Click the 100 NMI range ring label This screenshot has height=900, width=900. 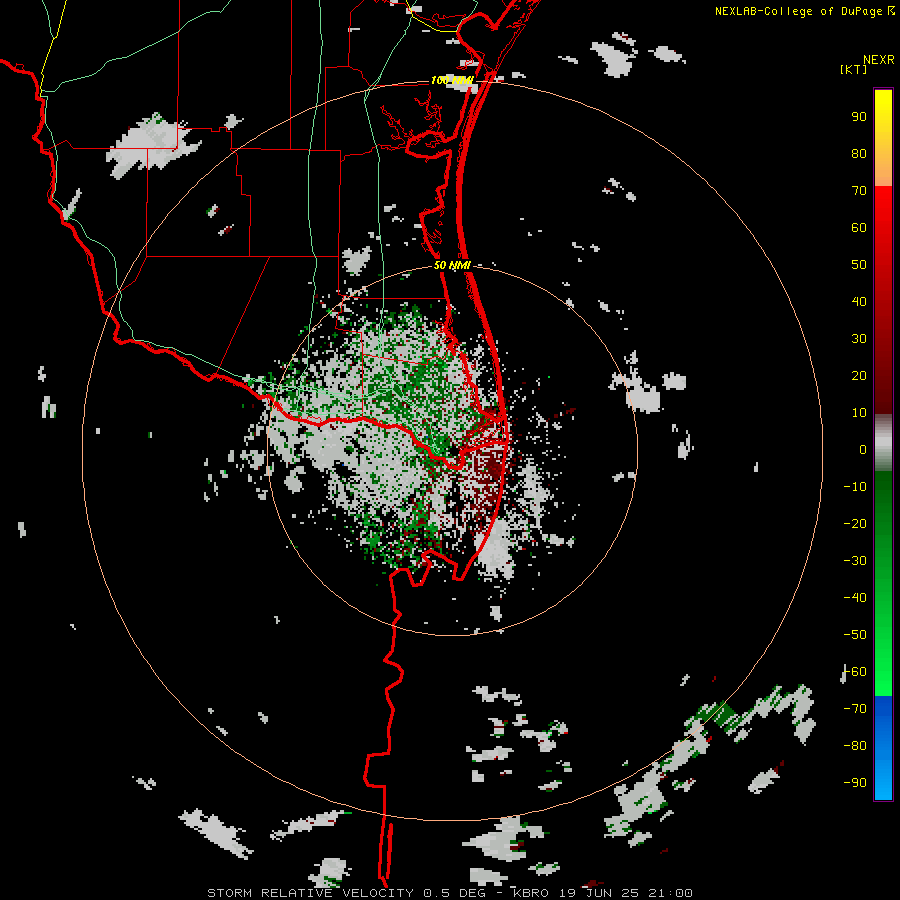tap(452, 80)
